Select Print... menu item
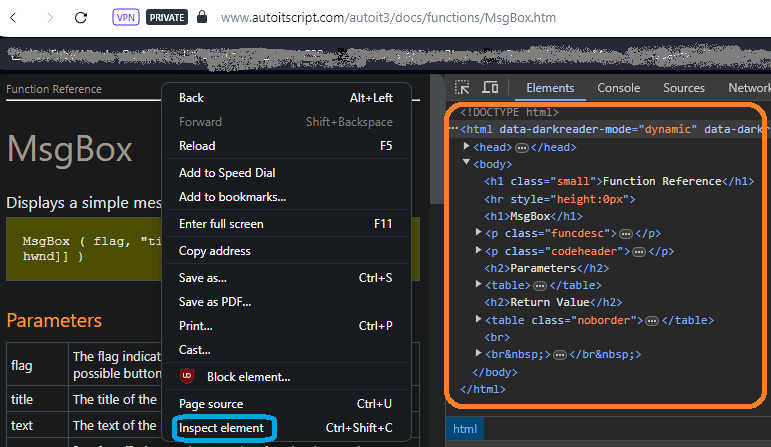This screenshot has width=771, height=447. point(286,326)
